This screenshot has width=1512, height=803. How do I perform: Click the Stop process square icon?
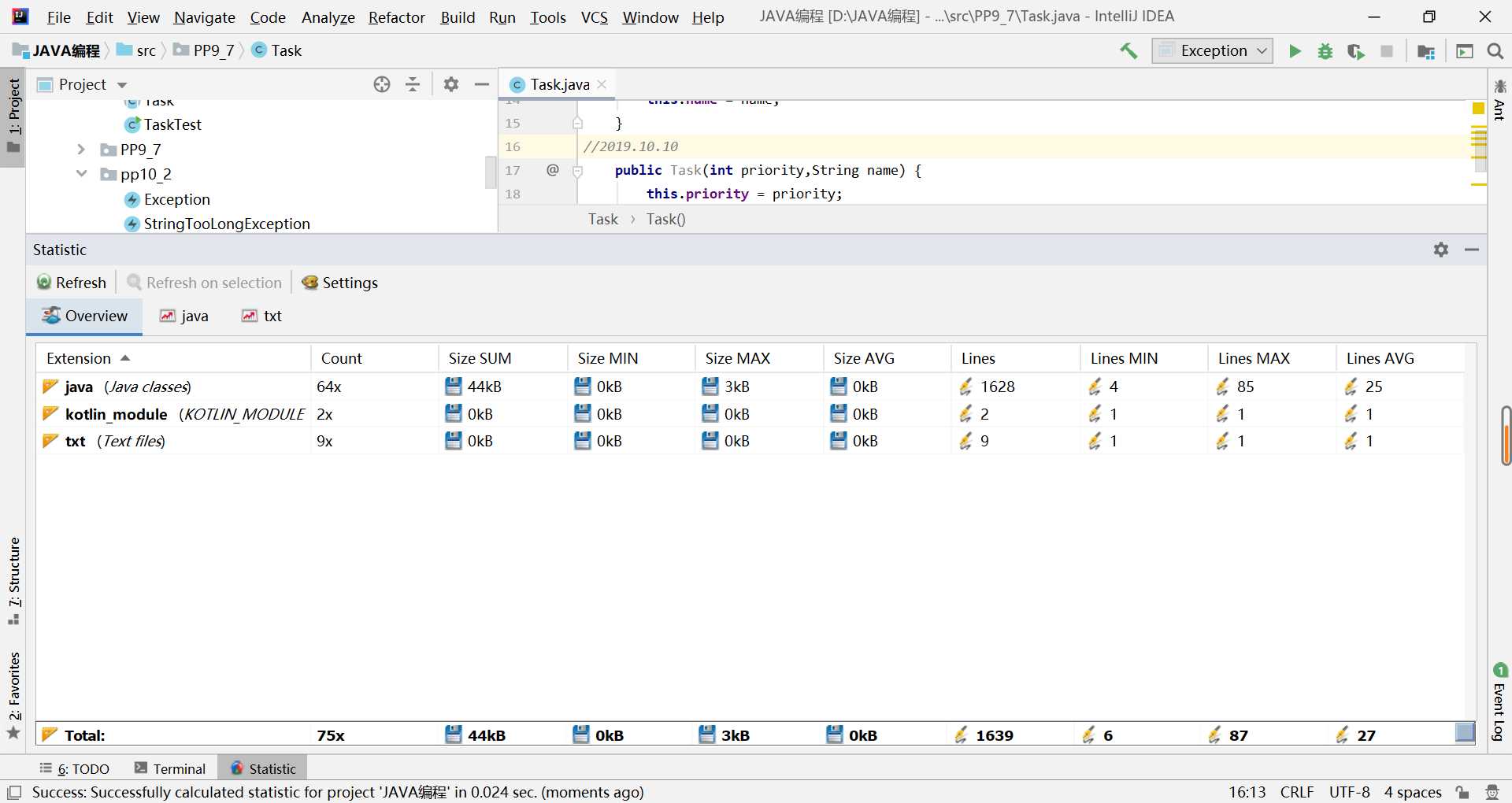[x=1387, y=51]
